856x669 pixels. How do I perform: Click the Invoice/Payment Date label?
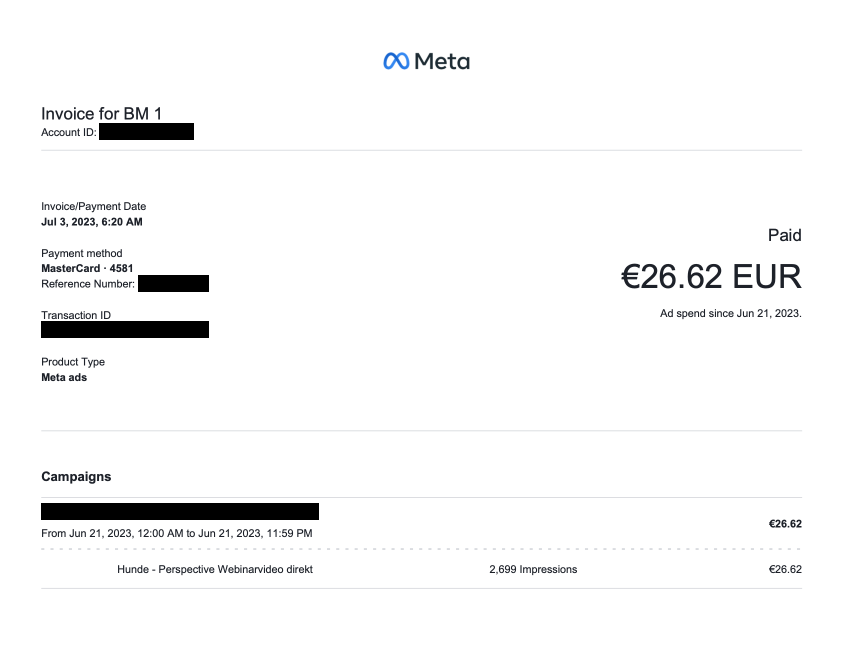click(93, 207)
